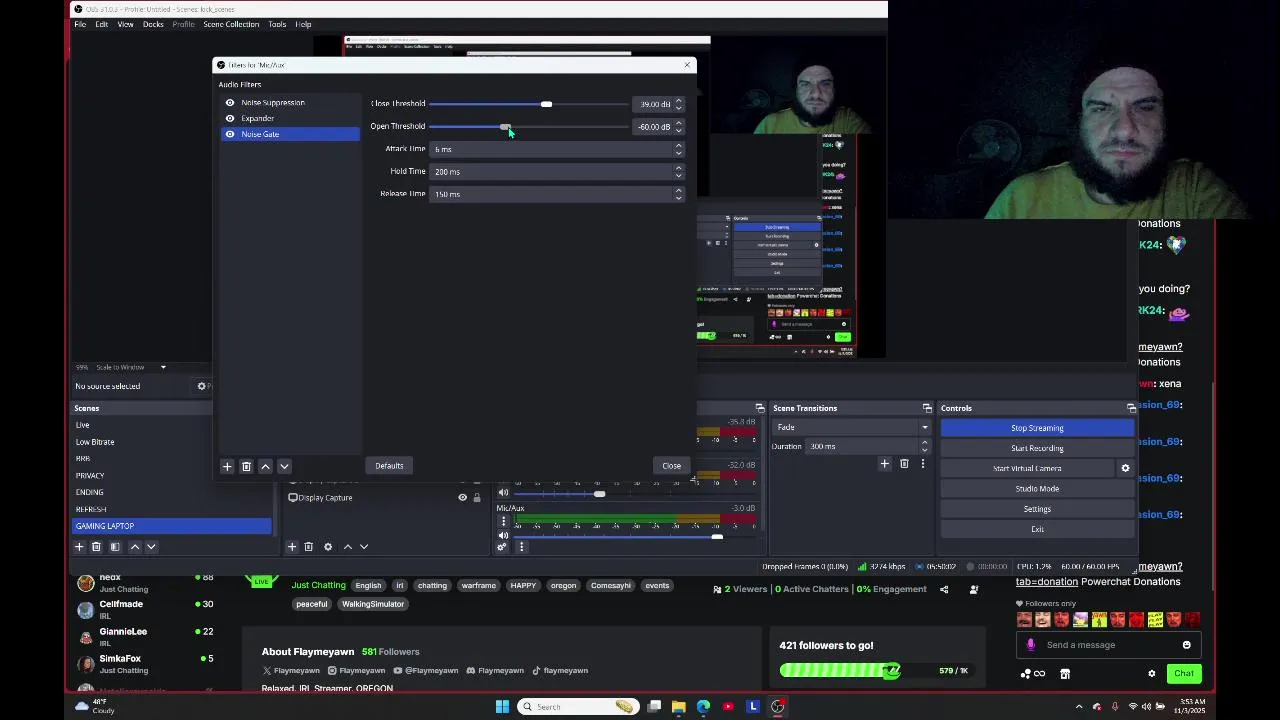The image size is (1280, 720).
Task: Open the Edit menu in OBS
Action: coord(101,24)
